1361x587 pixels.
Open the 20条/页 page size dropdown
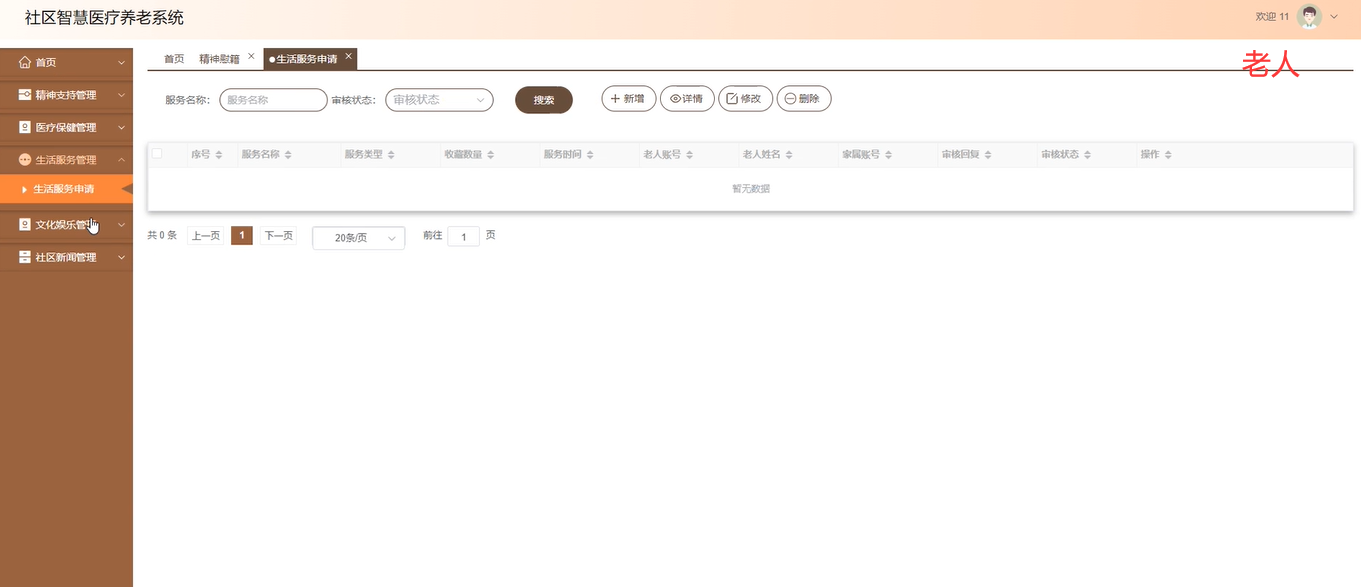(359, 238)
